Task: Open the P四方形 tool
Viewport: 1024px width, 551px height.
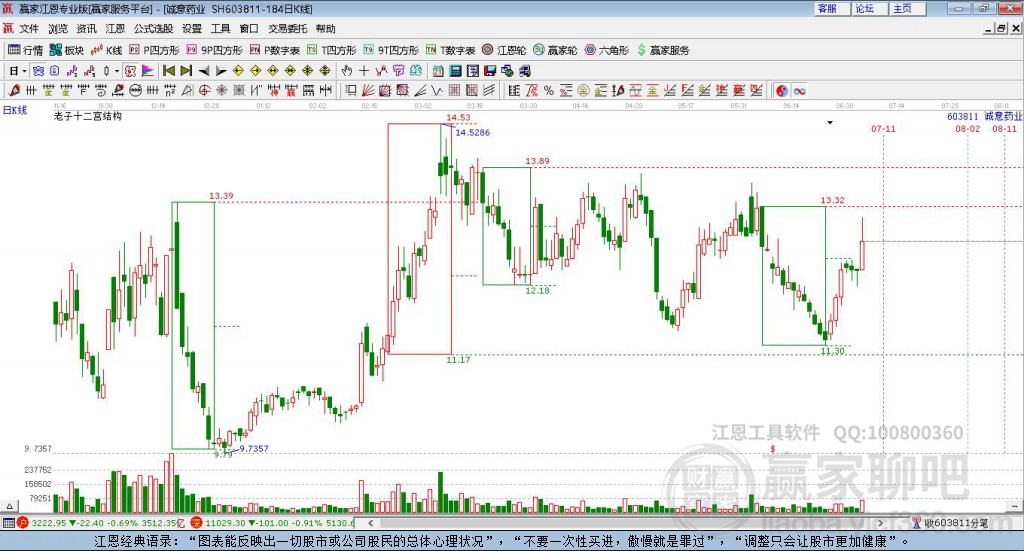Action: [x=154, y=50]
